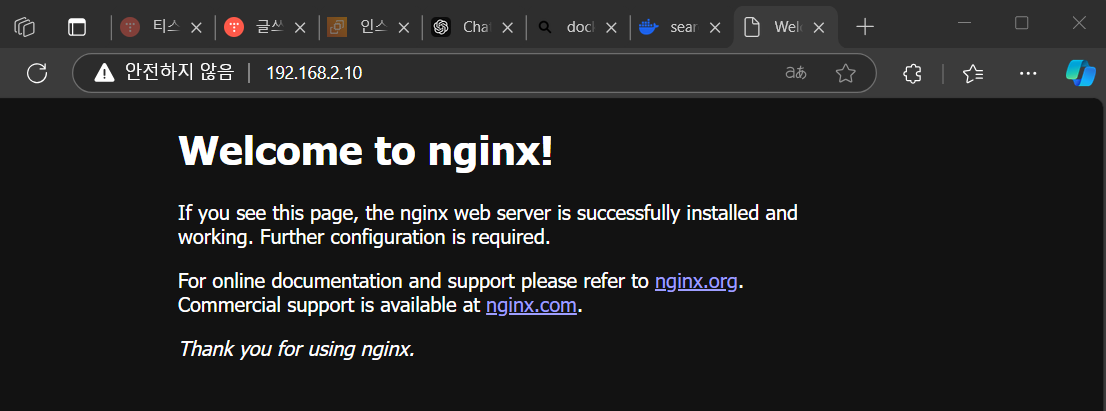Screen dimensions: 1106x411
Task: Switch to the 인스 tab
Action: [x=358, y=27]
